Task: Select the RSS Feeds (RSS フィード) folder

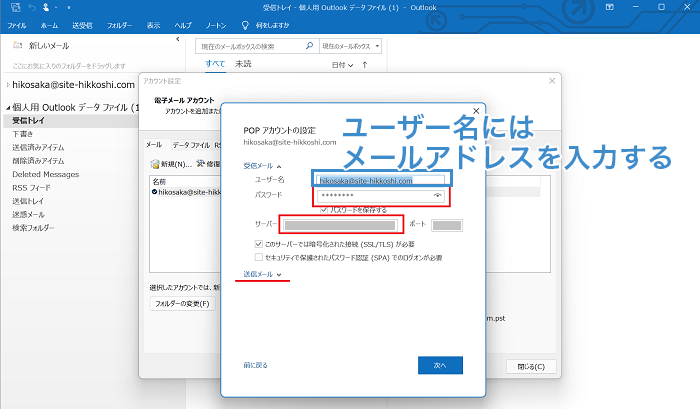Action: [x=31, y=188]
